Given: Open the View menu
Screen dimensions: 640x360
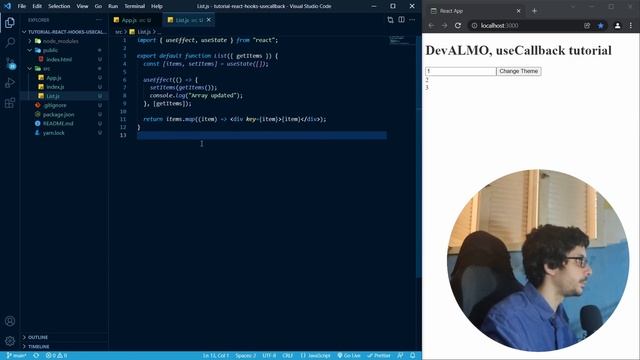Looking at the screenshot, I should point(82,6).
